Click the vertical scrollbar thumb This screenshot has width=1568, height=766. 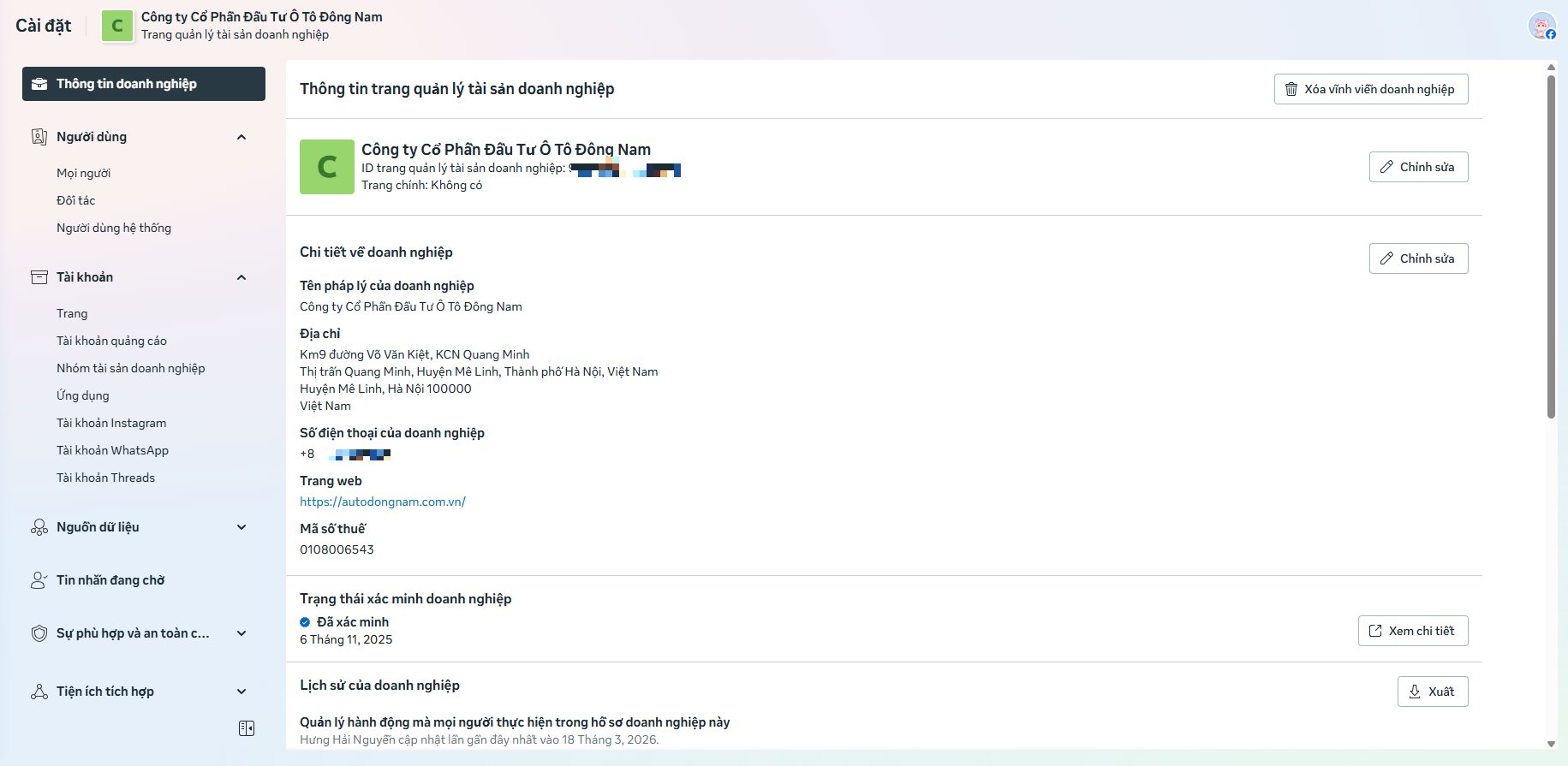pos(1551,246)
